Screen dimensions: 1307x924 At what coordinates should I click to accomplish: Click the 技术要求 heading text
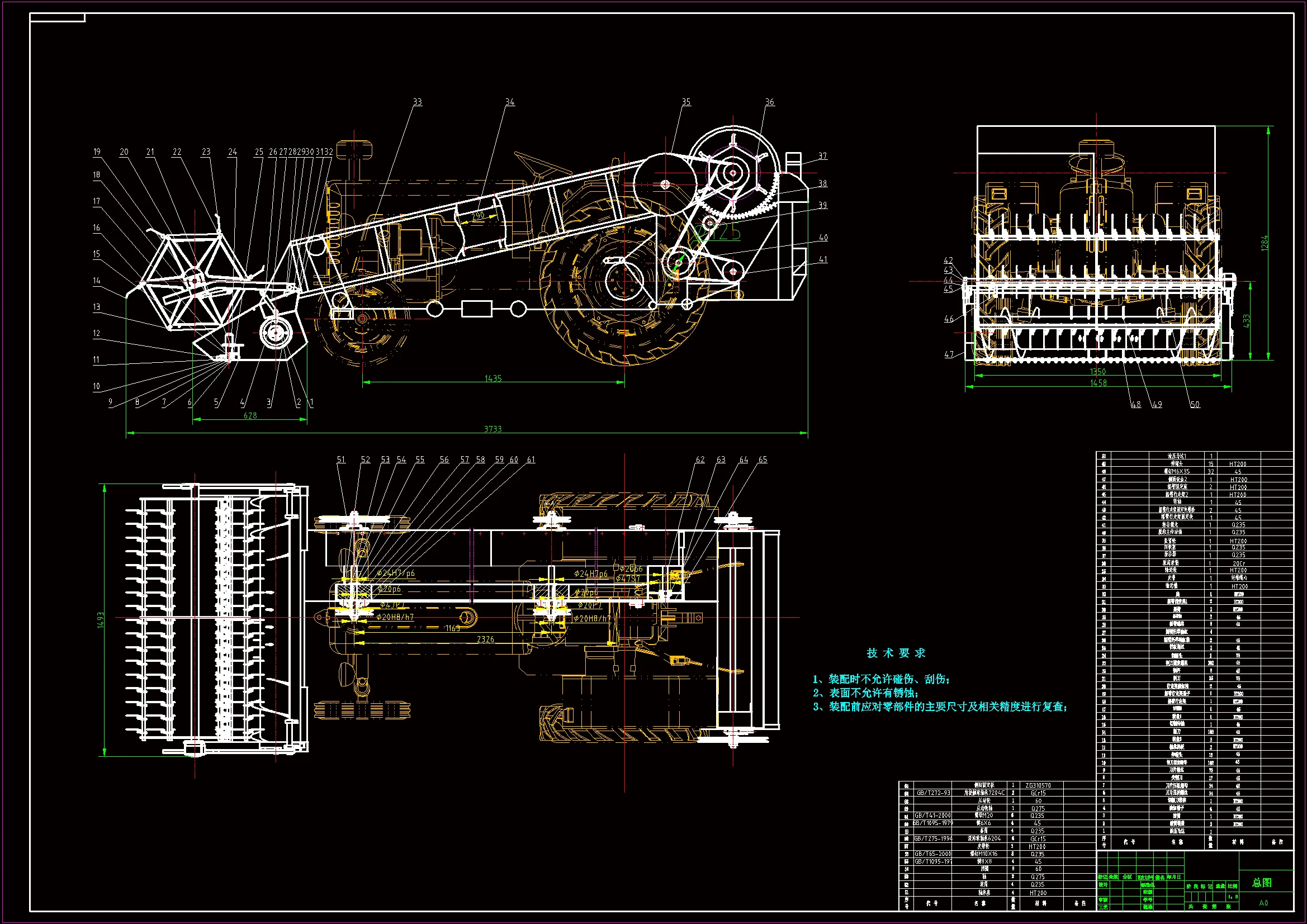click(x=896, y=653)
